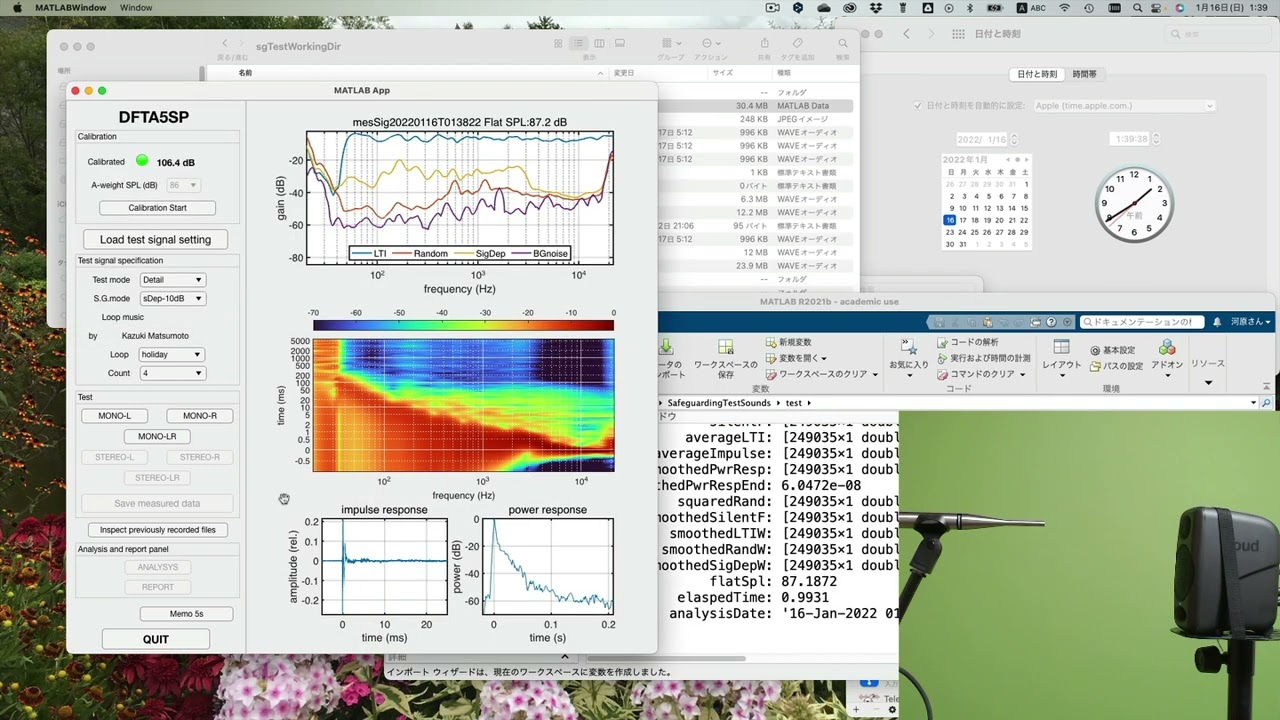Switch Finder to icon view
1280x720 pixels.
558,44
